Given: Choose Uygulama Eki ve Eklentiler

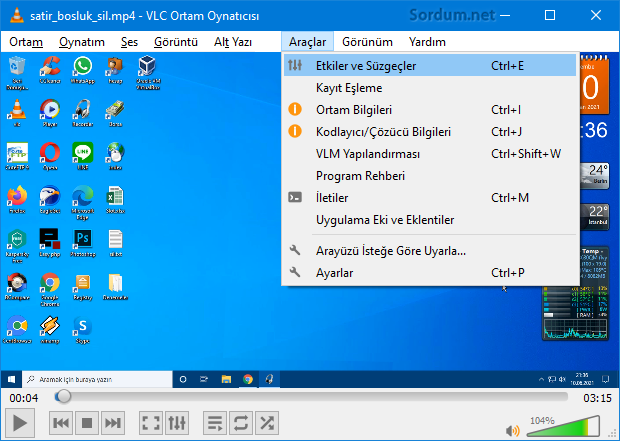Looking at the screenshot, I should (x=430, y=220).
